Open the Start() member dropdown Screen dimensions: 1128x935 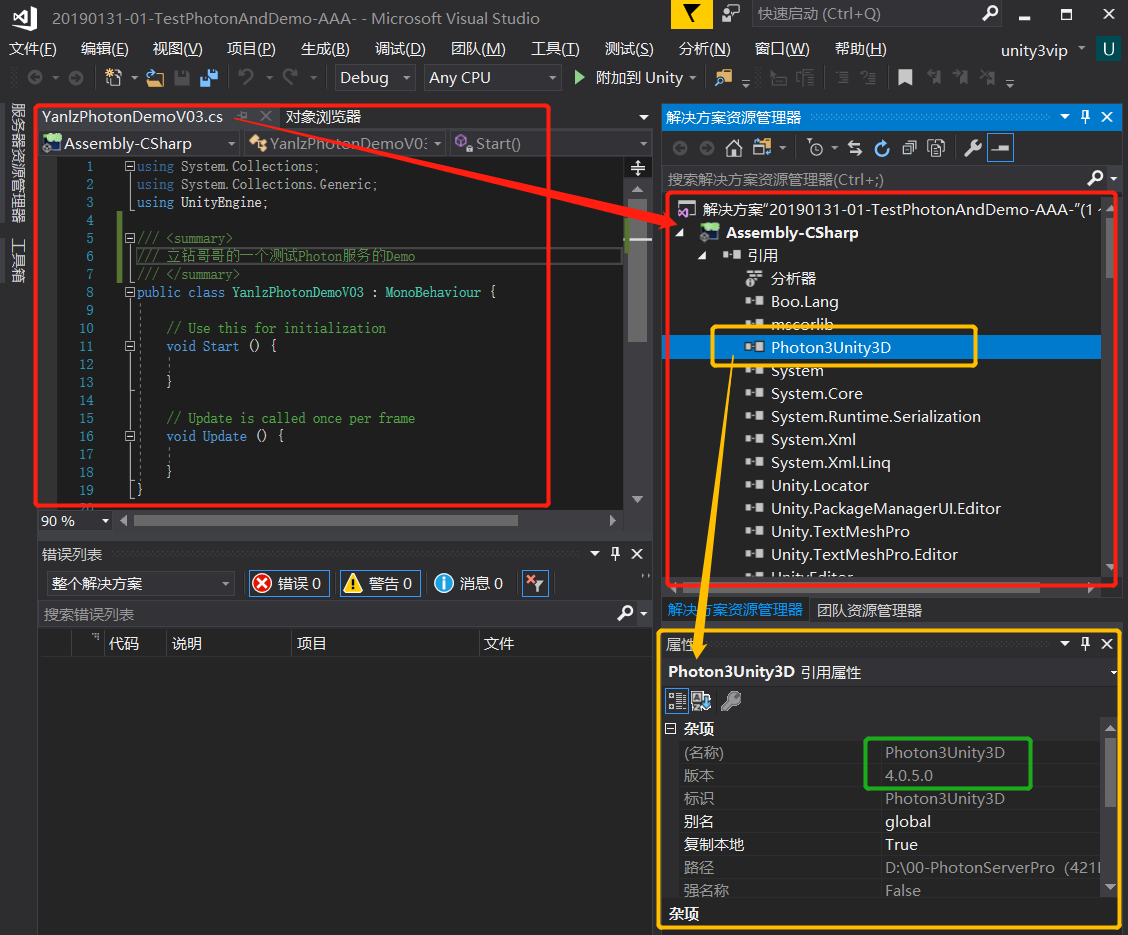(x=550, y=143)
